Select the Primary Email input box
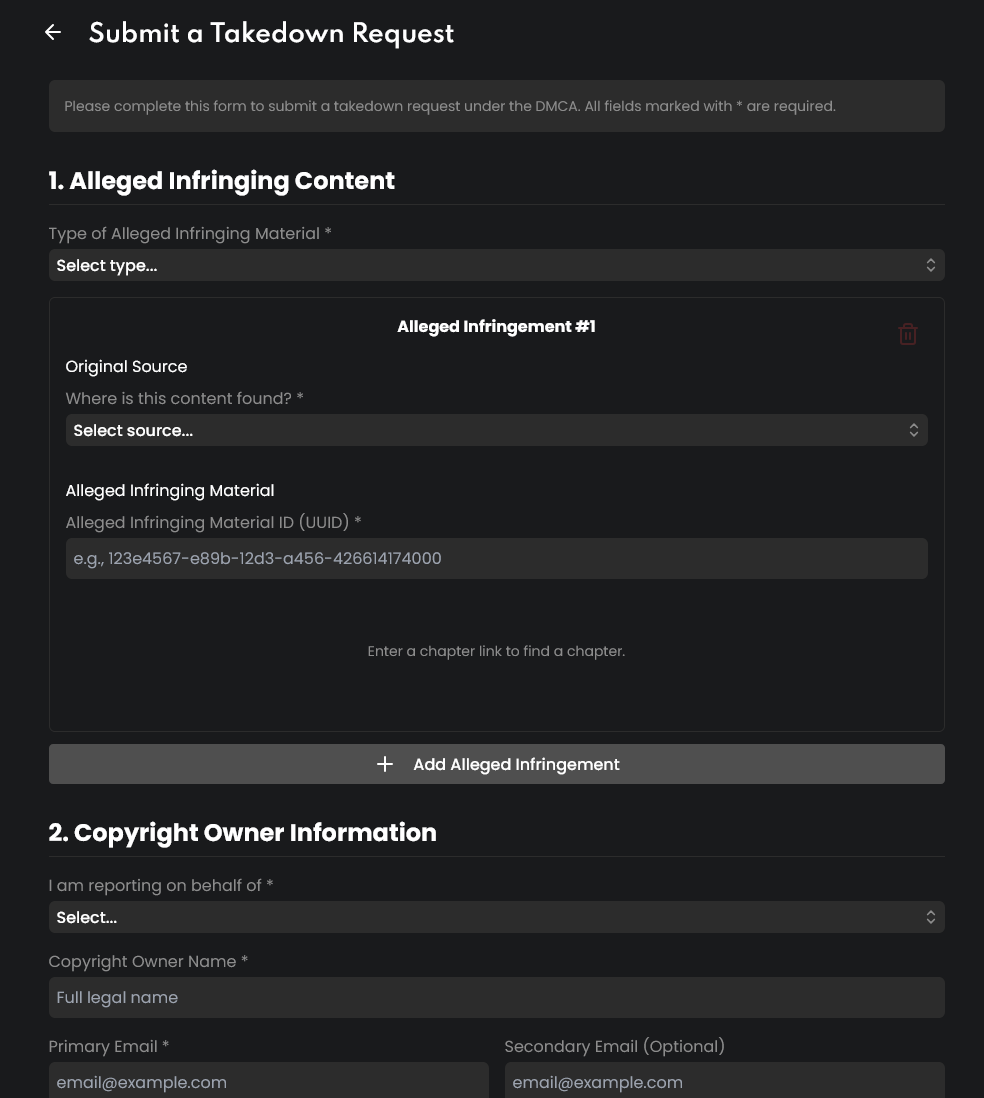This screenshot has height=1098, width=984. (268, 1081)
